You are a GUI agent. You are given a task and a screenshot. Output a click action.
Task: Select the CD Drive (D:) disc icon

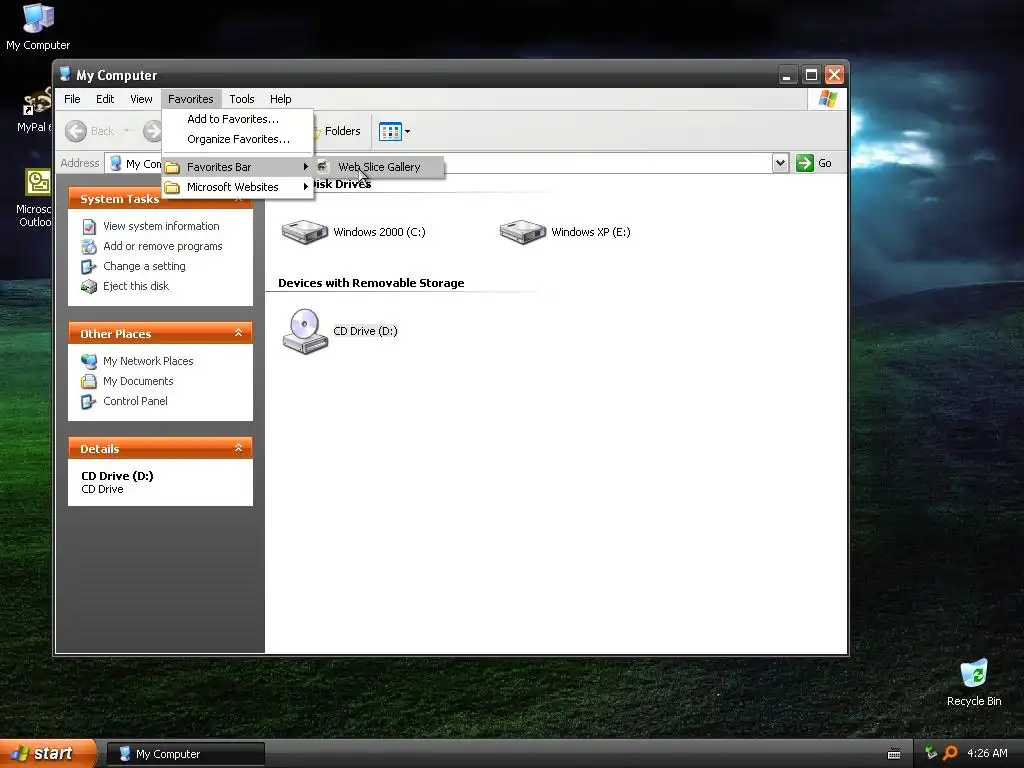(x=305, y=331)
